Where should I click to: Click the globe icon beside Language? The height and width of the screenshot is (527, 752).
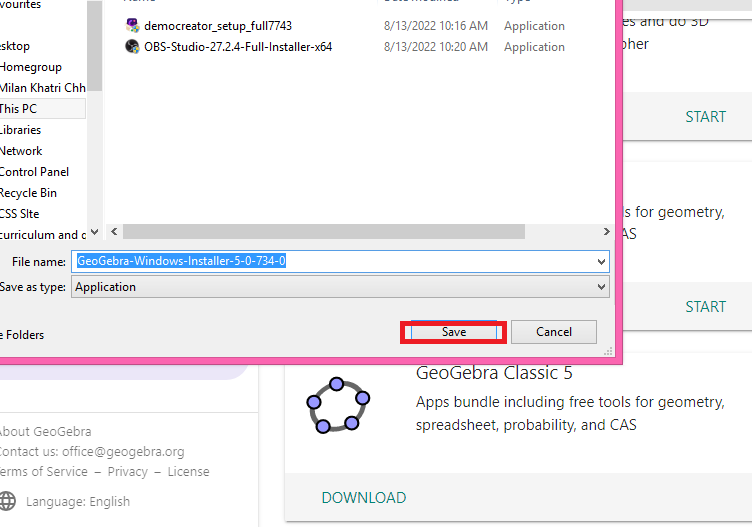tap(7, 501)
